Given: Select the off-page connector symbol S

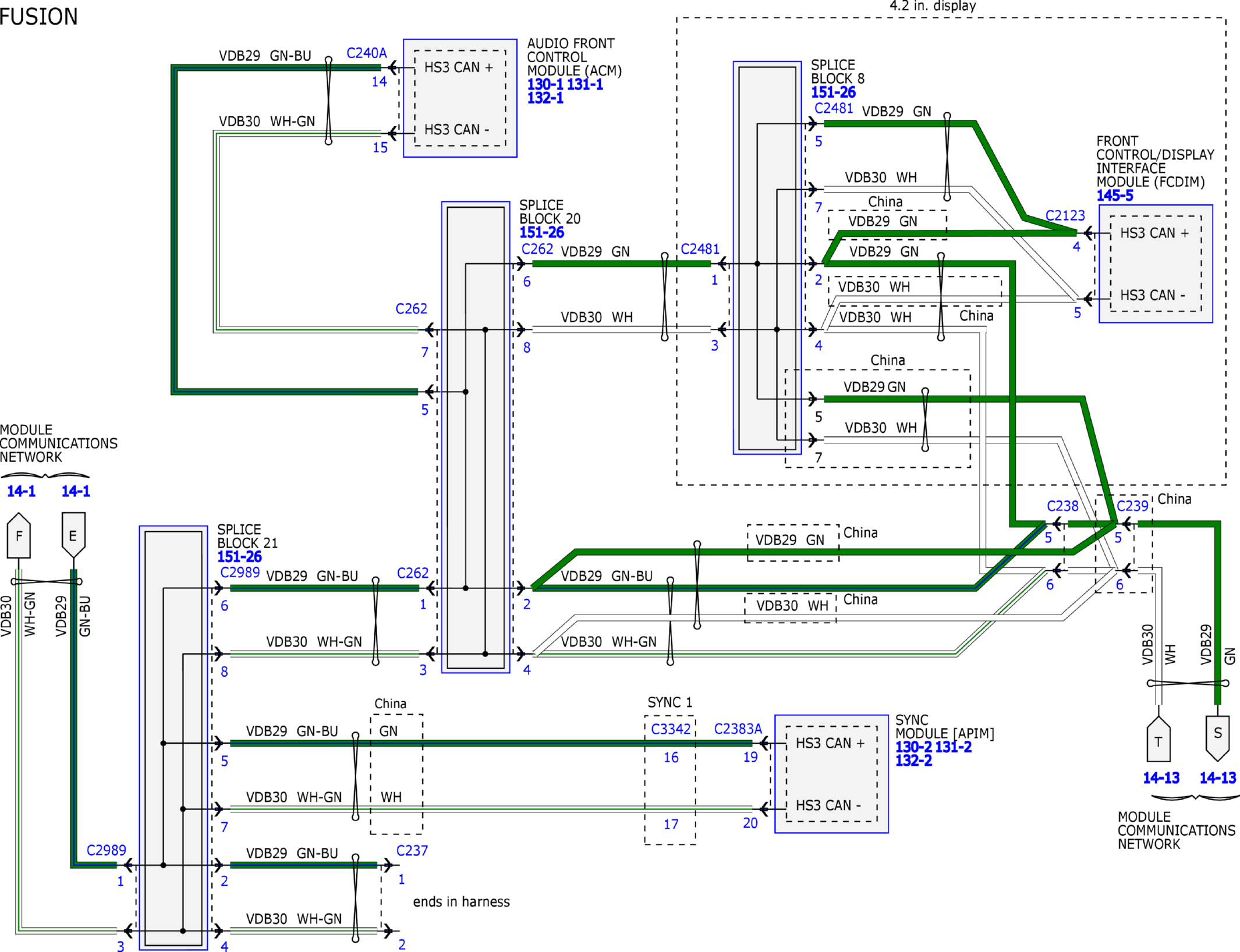Looking at the screenshot, I should click(1217, 739).
